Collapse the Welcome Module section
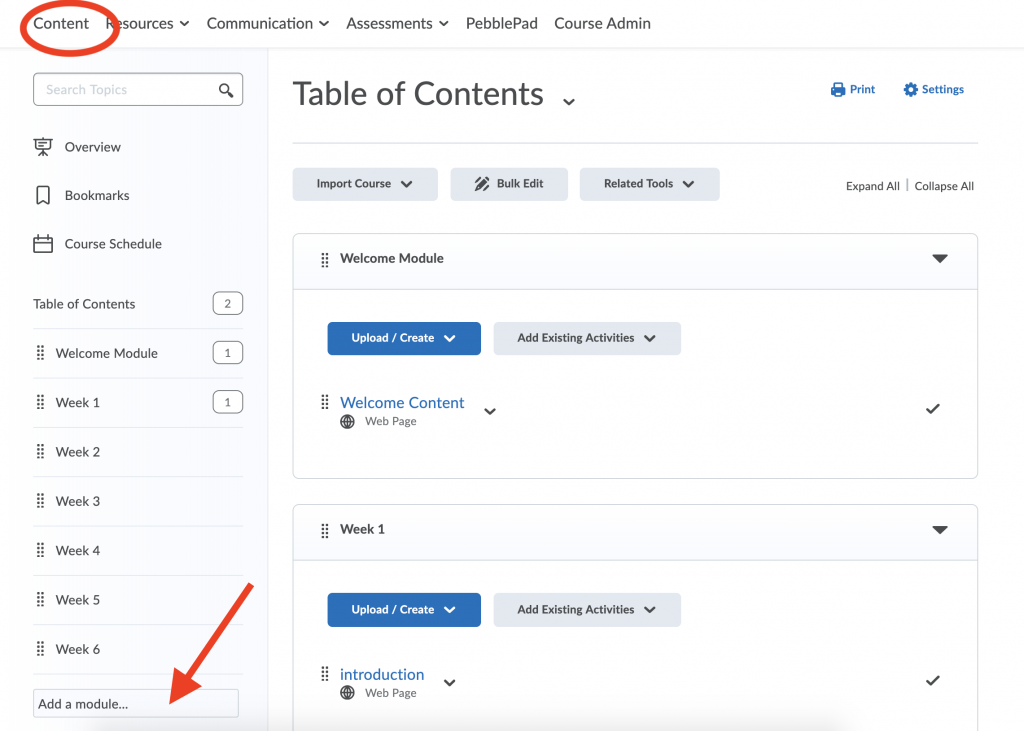This screenshot has height=731, width=1024. 940,258
